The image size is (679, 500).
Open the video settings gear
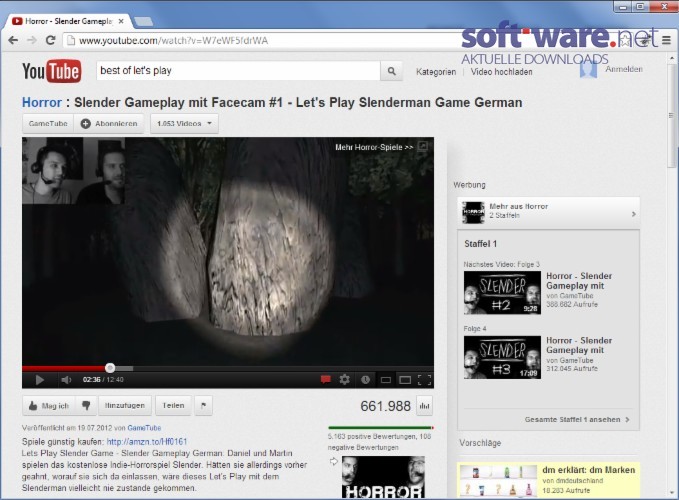[x=345, y=380]
